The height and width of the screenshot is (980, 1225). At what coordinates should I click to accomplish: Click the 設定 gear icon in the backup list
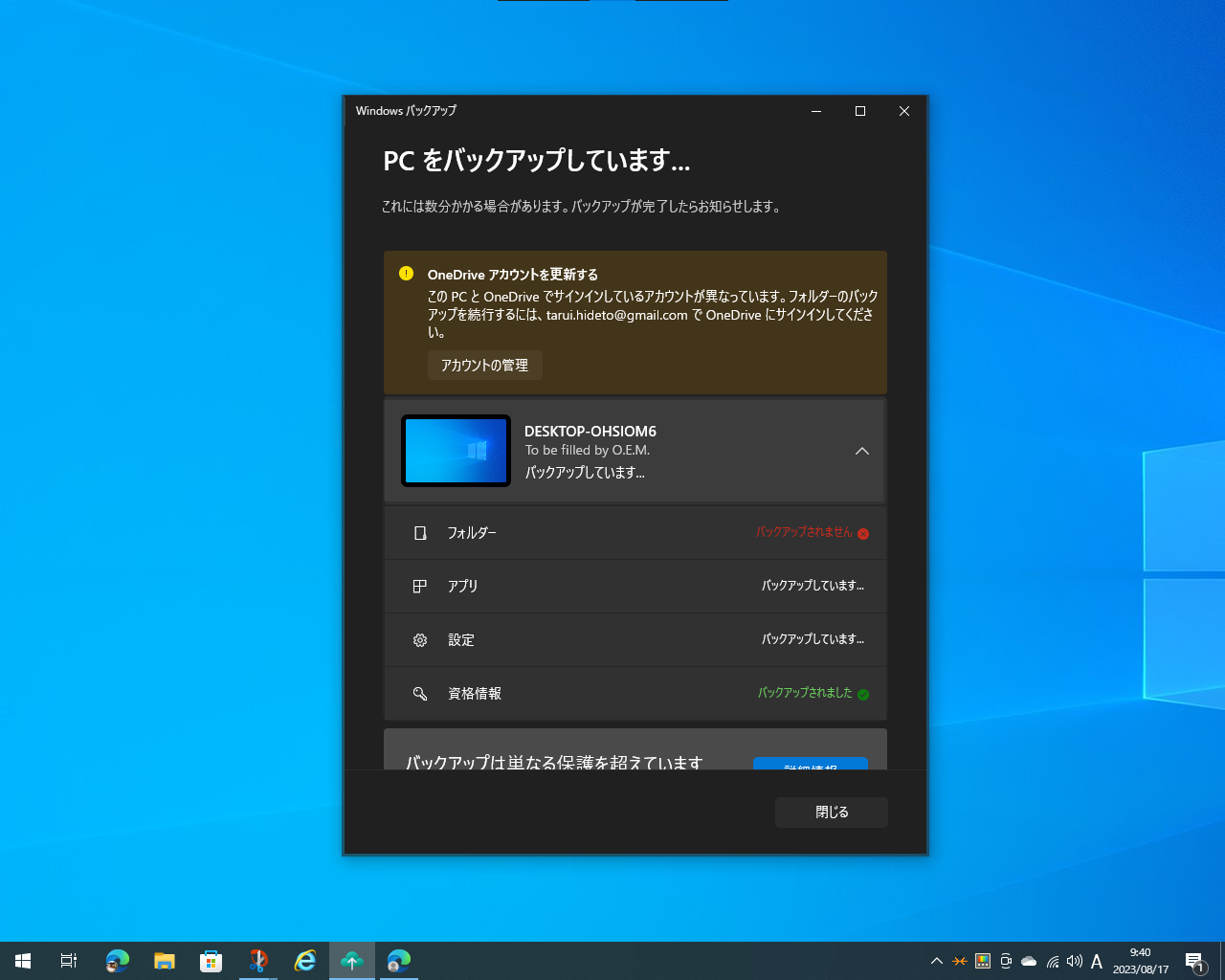[419, 639]
